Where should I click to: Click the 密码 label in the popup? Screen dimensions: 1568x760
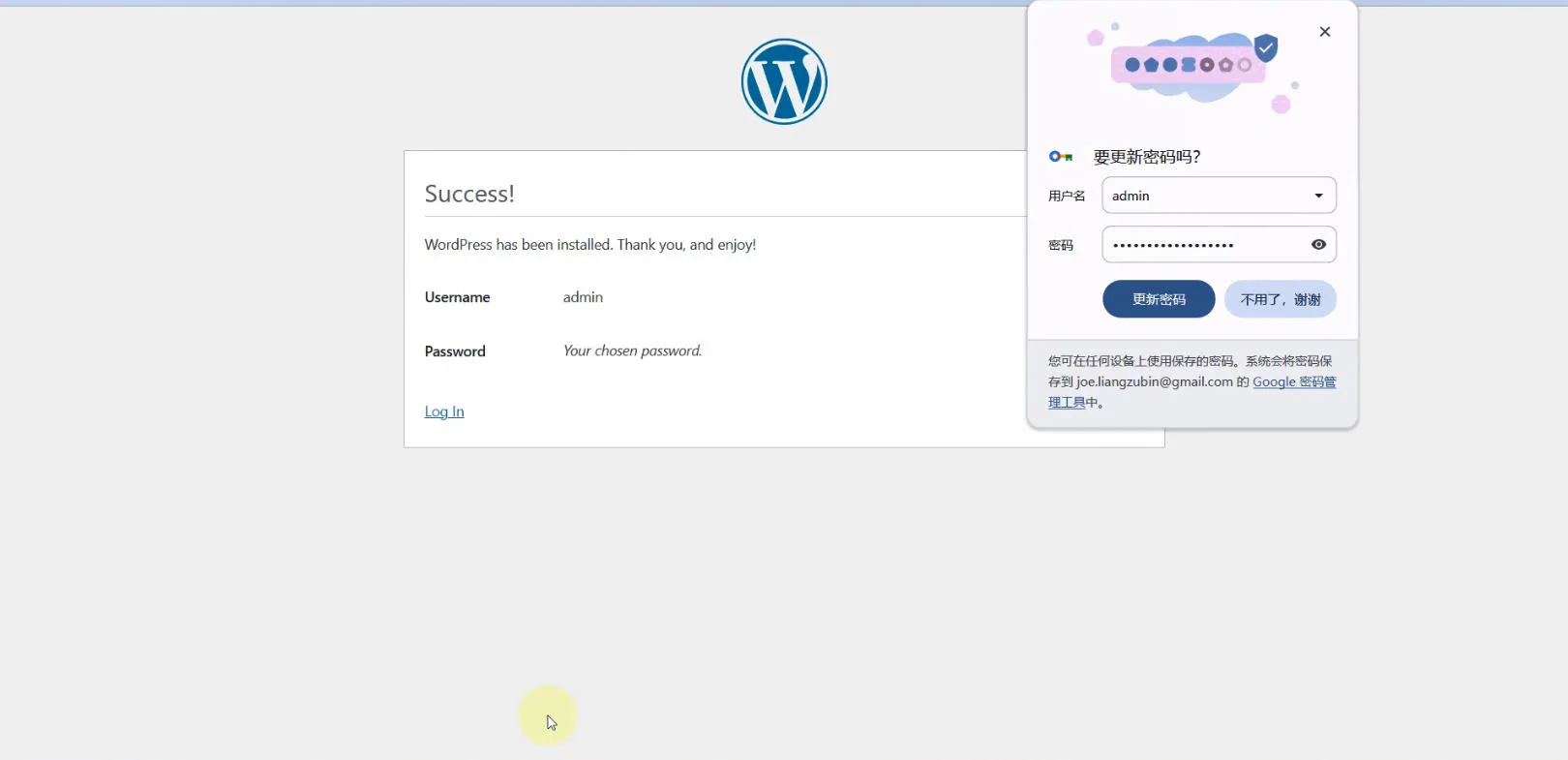pyautogui.click(x=1061, y=245)
